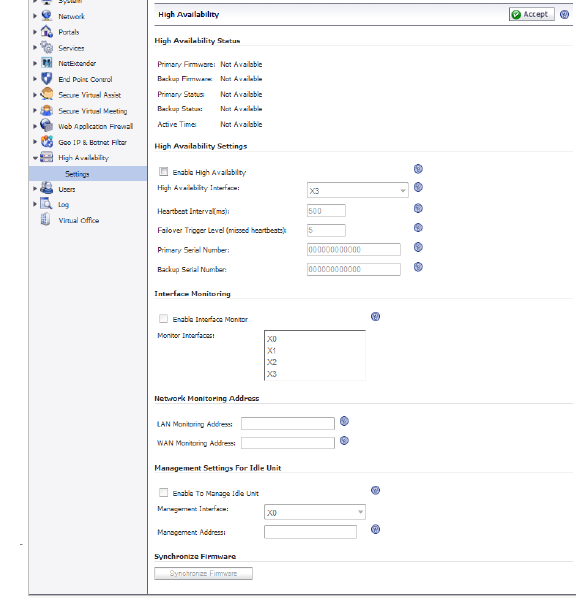
Task: Open help for LAN Monitoring Address
Action: pyautogui.click(x=344, y=421)
